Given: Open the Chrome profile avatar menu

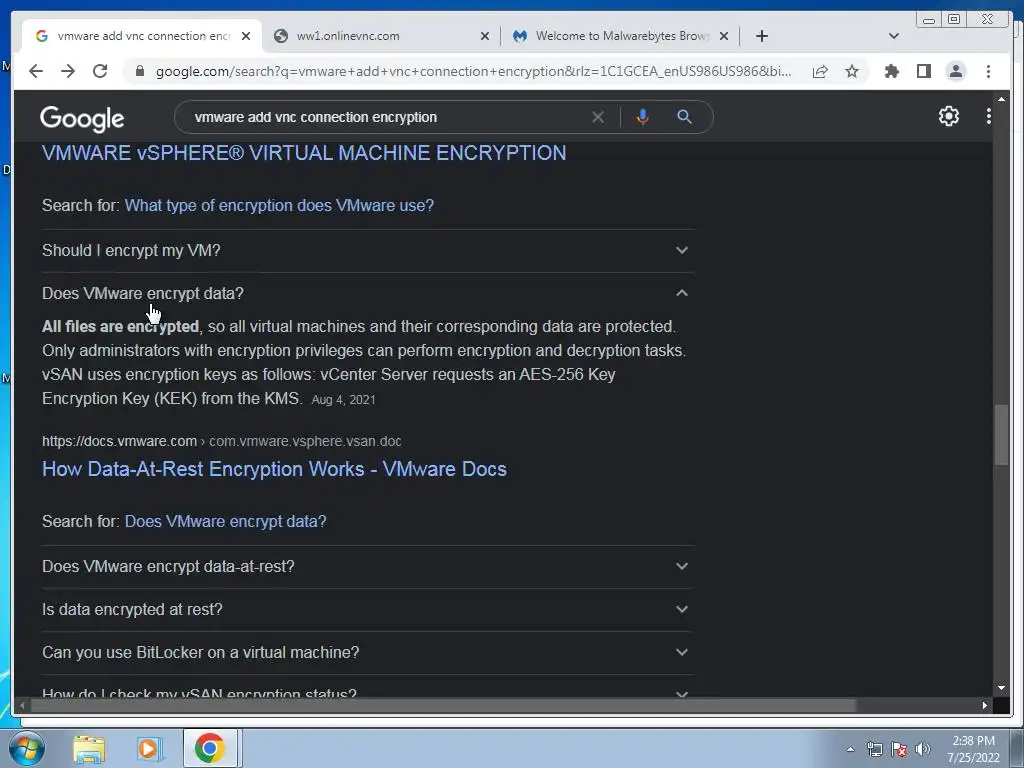Looking at the screenshot, I should click(x=955, y=71).
